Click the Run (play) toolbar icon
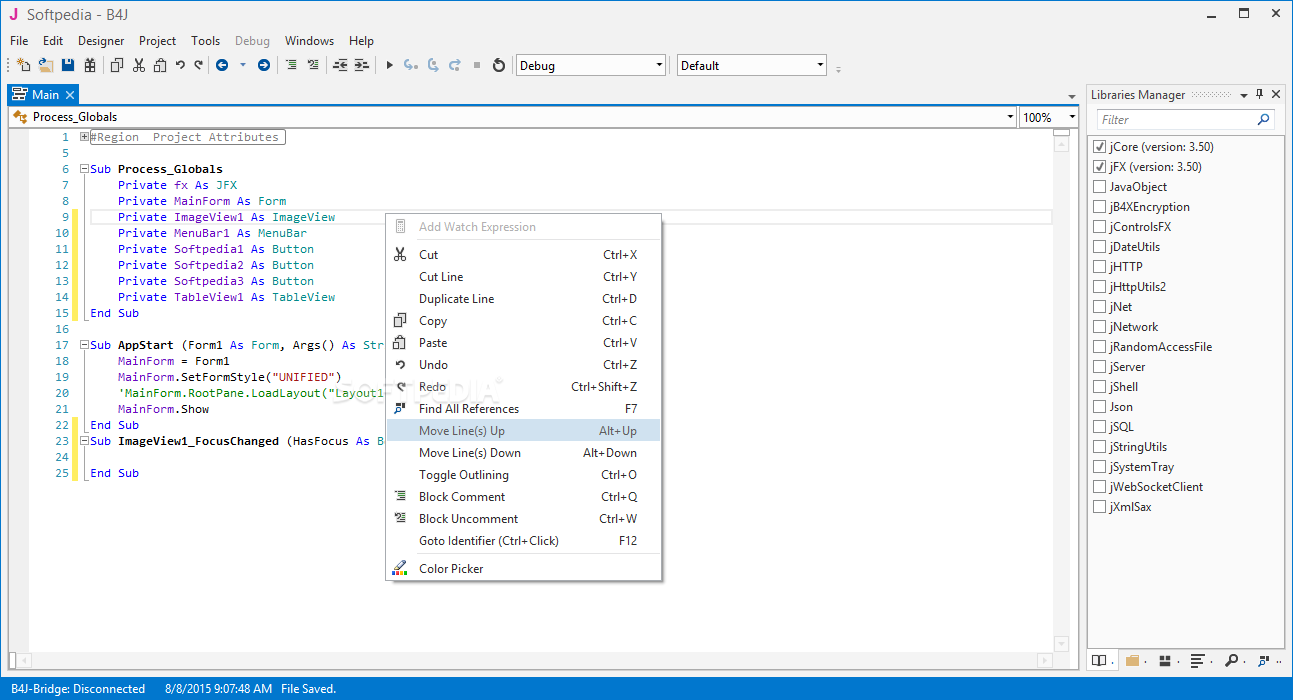The height and width of the screenshot is (700, 1293). (x=389, y=66)
